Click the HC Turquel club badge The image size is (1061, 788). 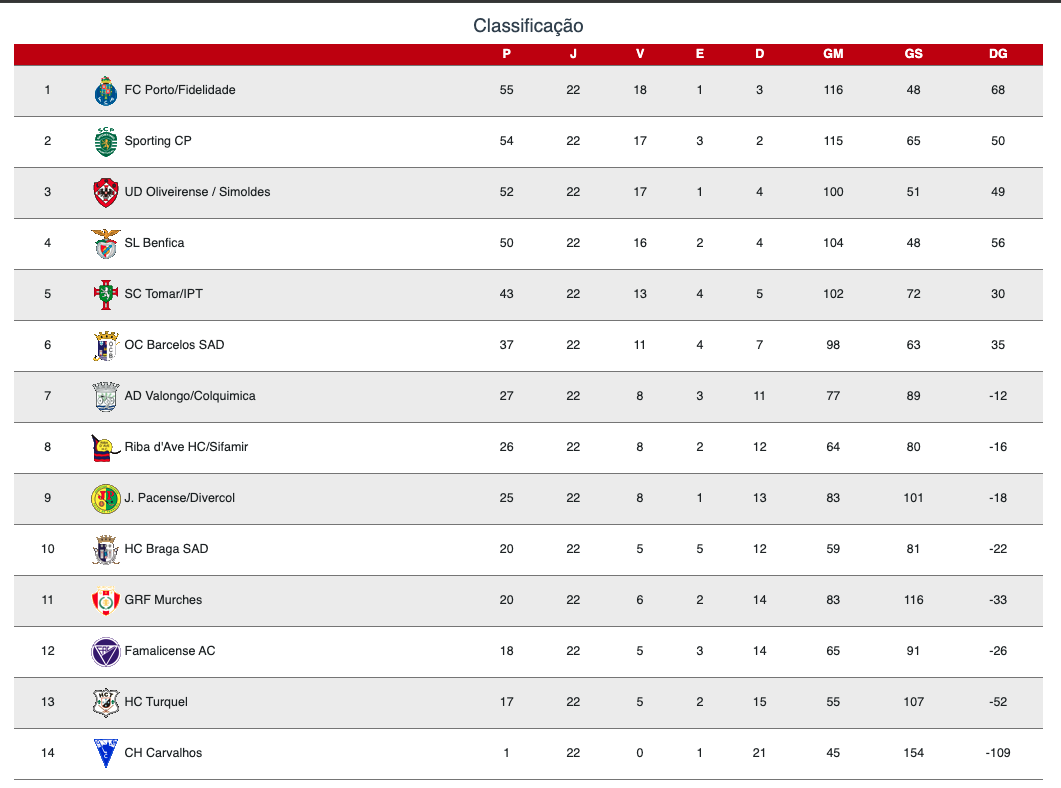pyautogui.click(x=106, y=703)
